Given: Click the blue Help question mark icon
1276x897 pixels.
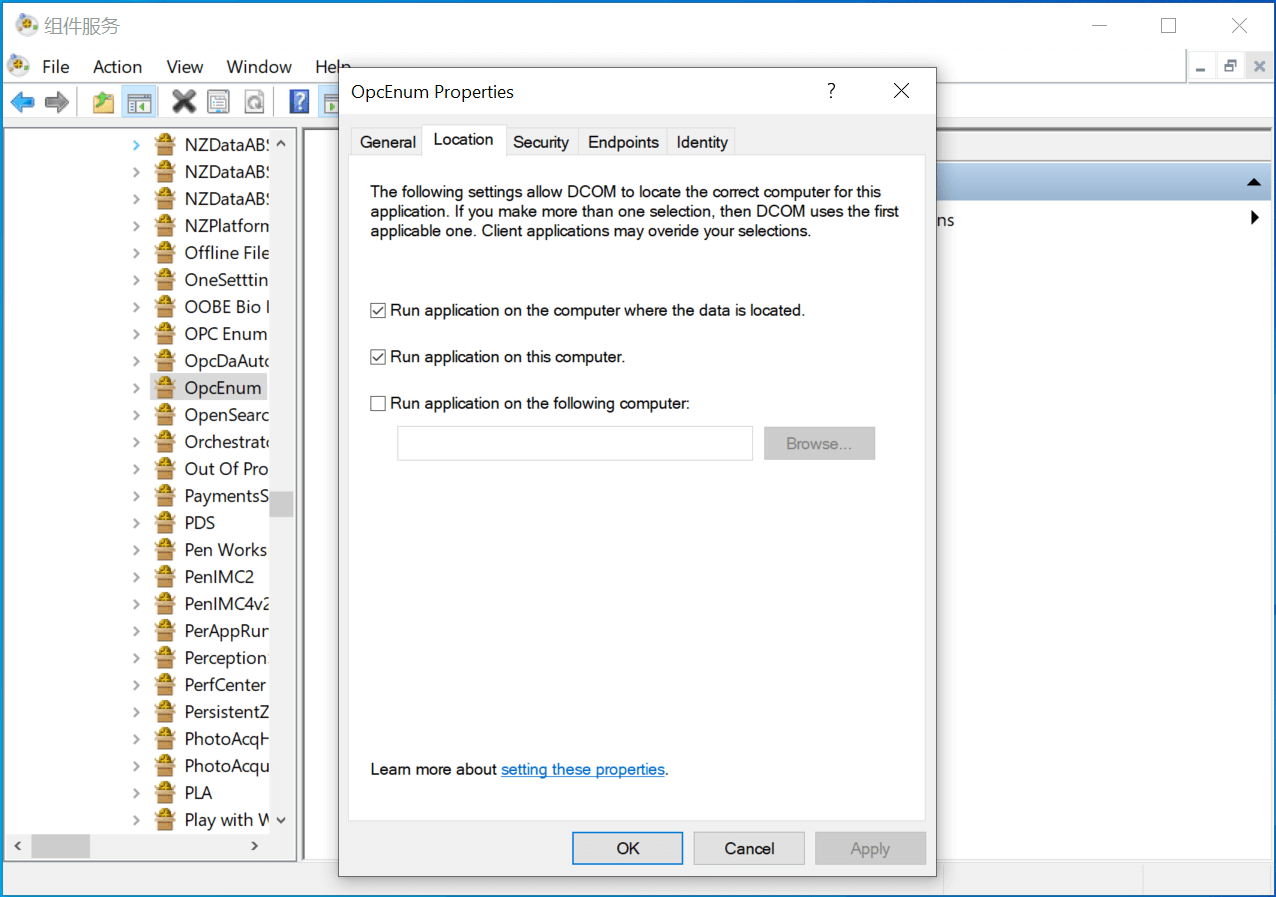Looking at the screenshot, I should tap(299, 101).
